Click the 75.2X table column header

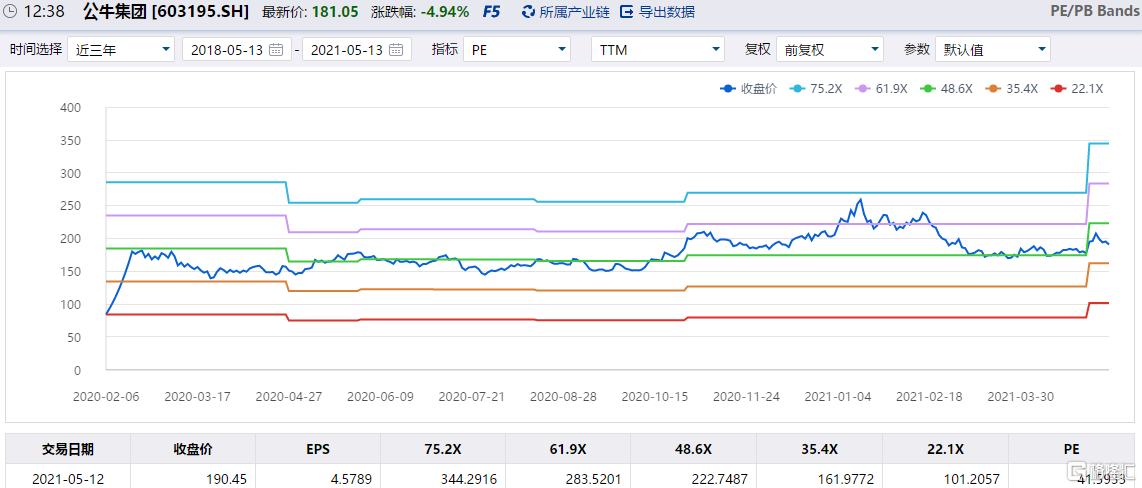(444, 449)
